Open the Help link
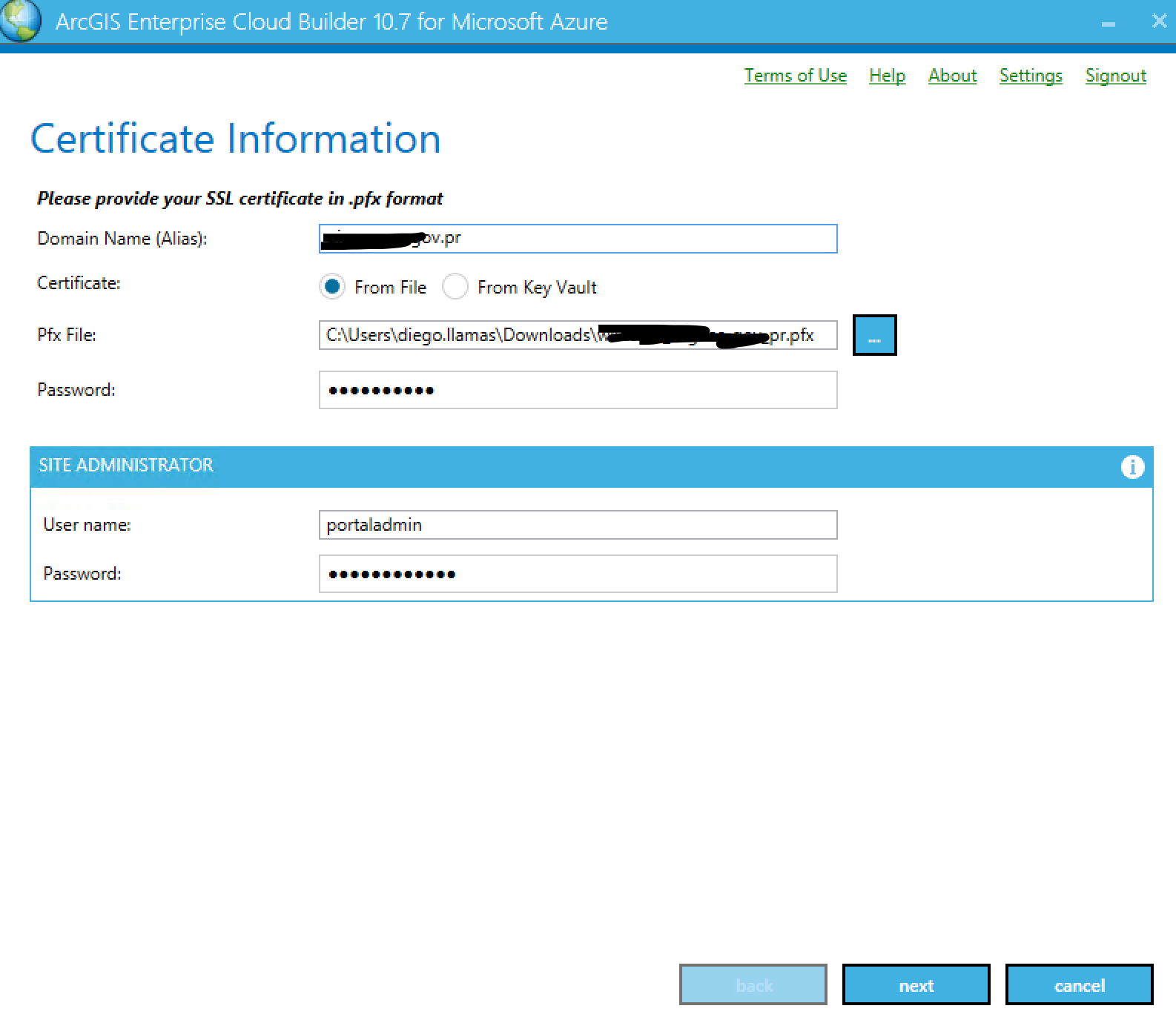This screenshot has width=1176, height=1020. (x=887, y=76)
